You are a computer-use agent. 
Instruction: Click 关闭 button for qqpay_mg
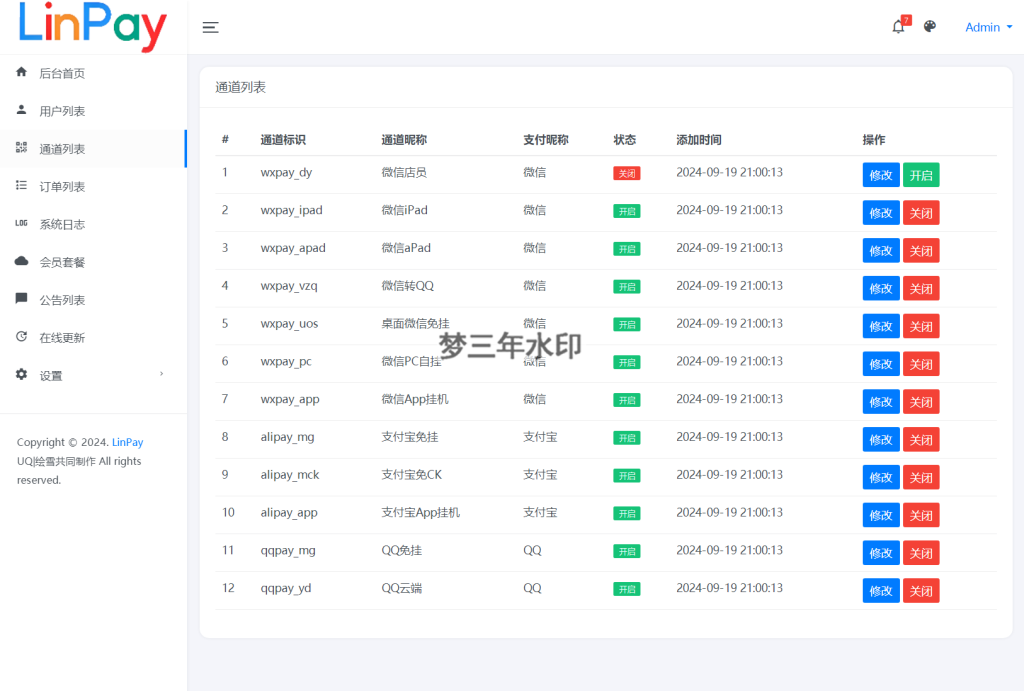(x=921, y=553)
